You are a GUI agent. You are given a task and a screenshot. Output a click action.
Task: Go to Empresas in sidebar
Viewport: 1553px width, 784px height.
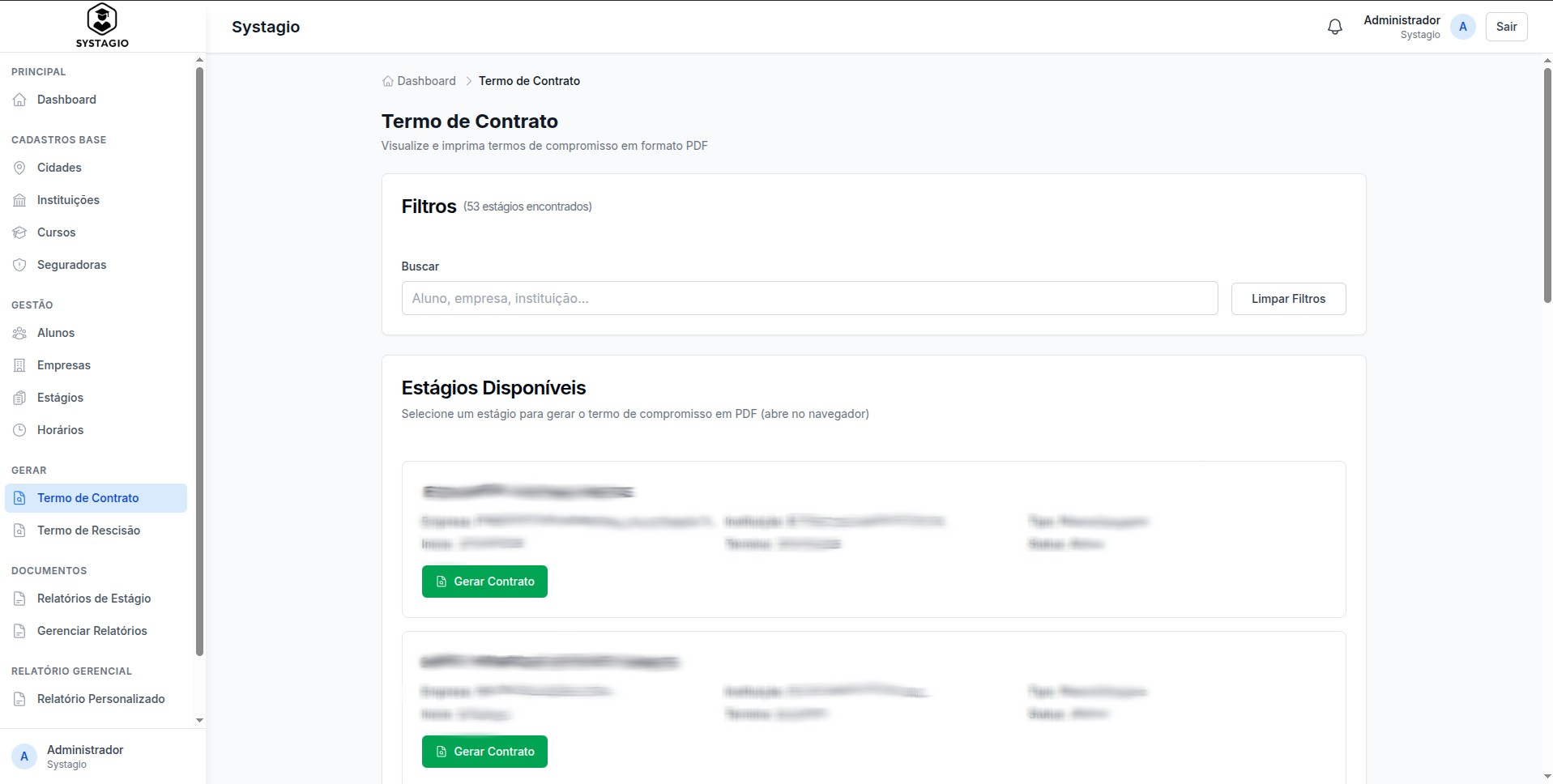[64, 365]
